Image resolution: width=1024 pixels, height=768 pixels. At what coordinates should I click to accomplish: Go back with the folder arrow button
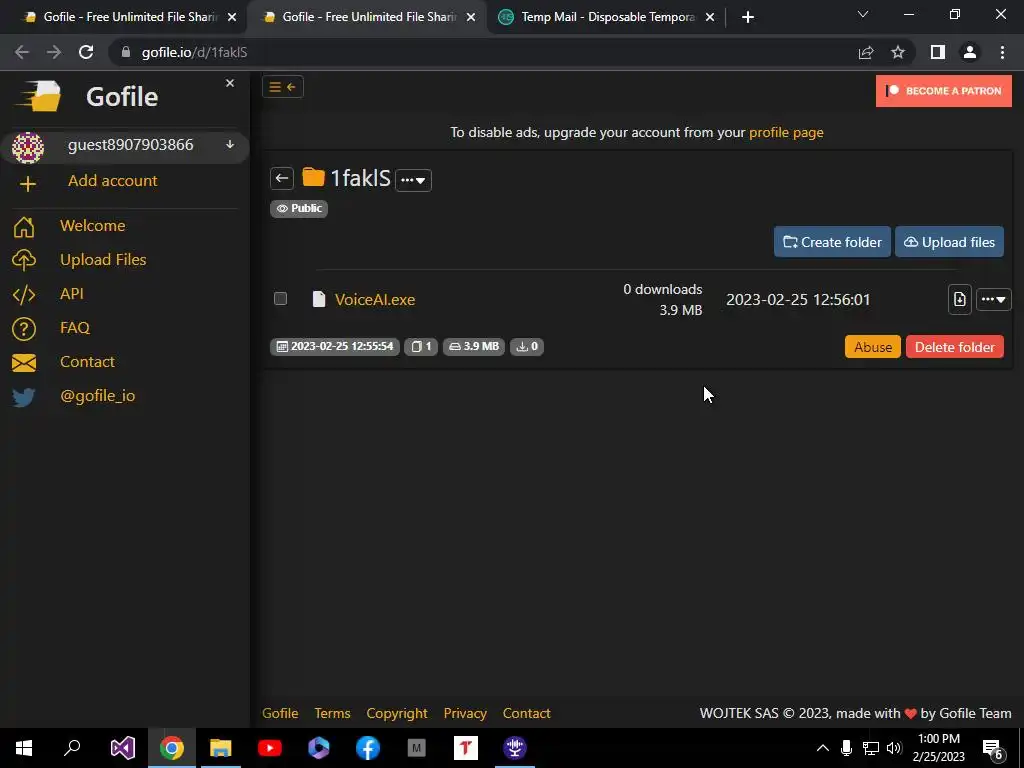click(282, 178)
